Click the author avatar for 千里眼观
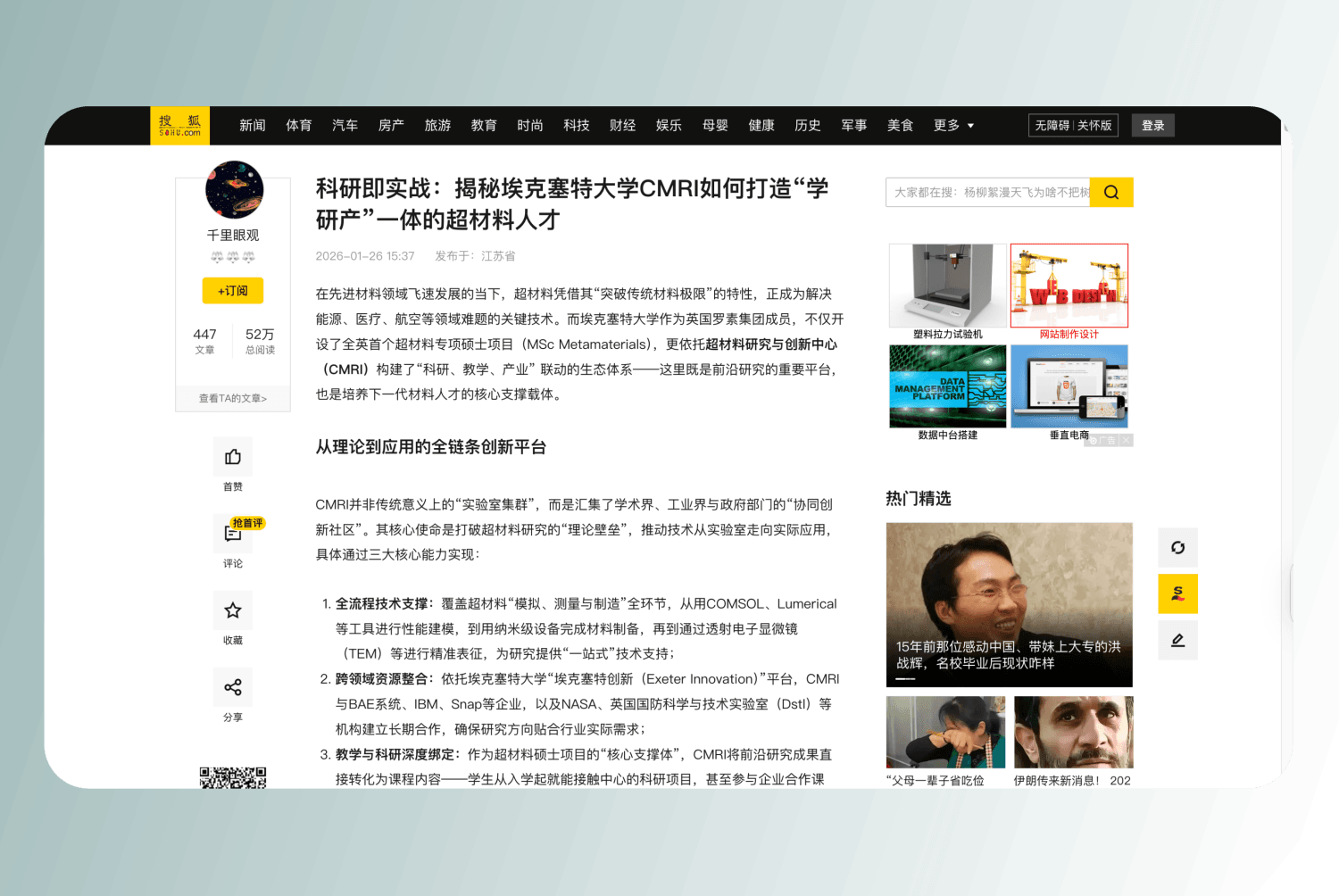The width and height of the screenshot is (1339, 896). [x=234, y=190]
